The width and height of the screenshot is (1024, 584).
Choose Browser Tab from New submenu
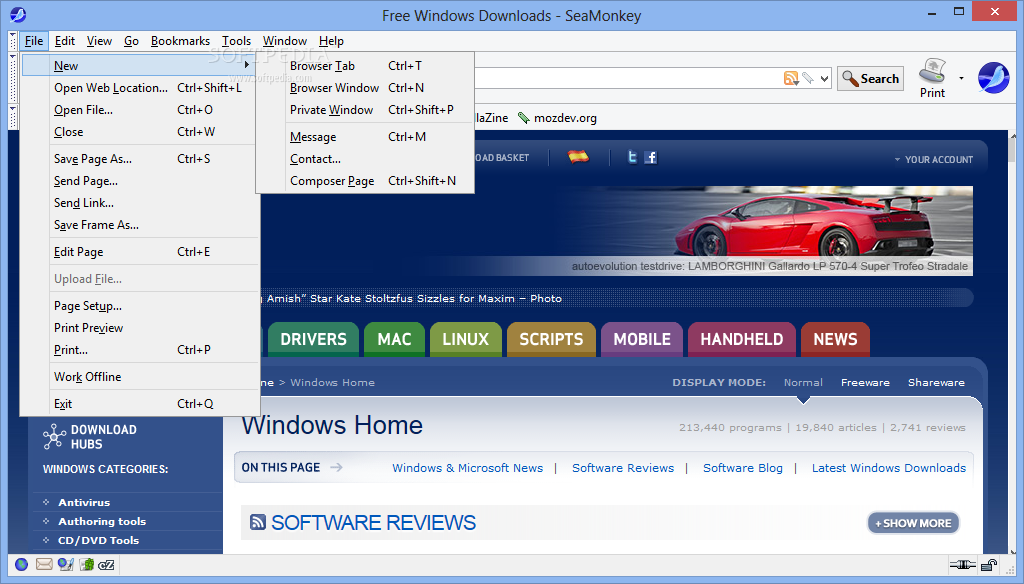(x=365, y=65)
